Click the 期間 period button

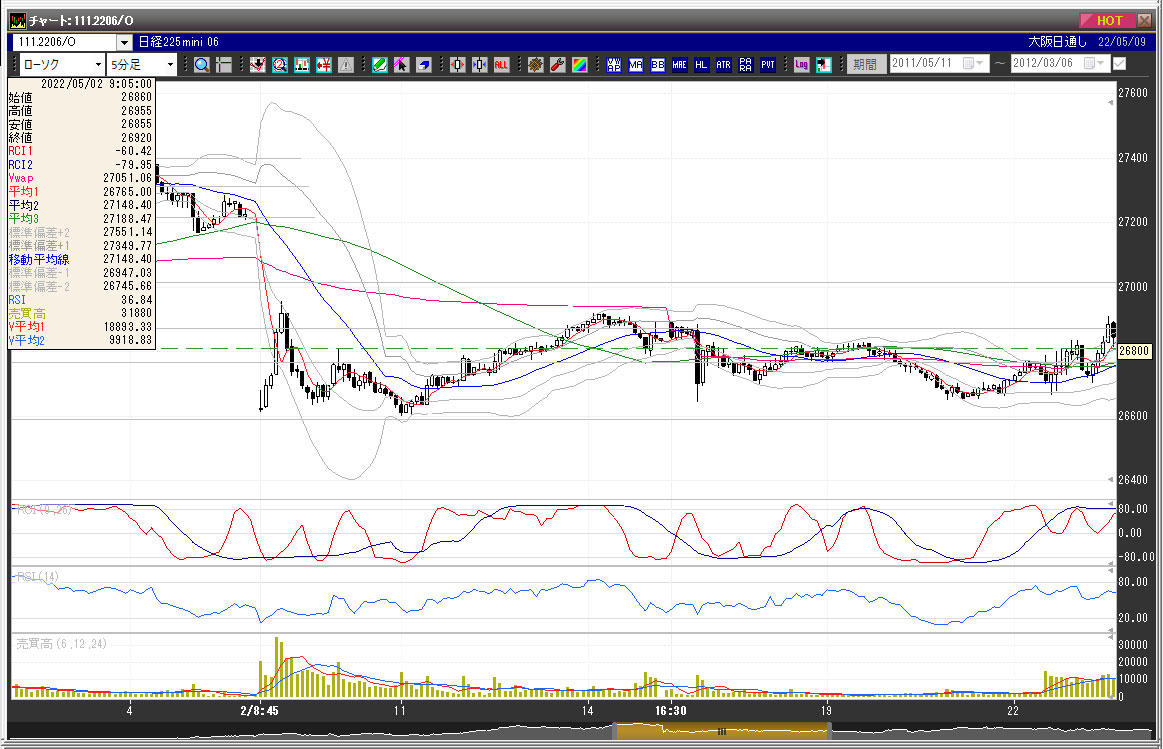point(865,65)
